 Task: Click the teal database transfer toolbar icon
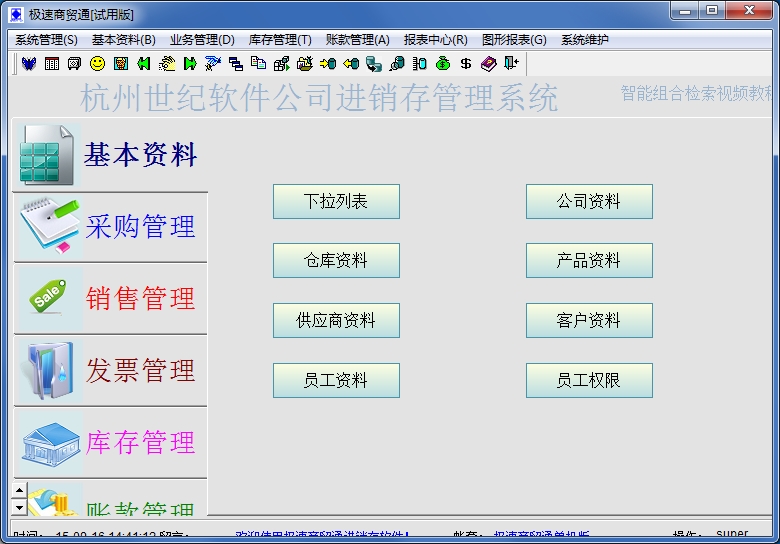(374, 63)
